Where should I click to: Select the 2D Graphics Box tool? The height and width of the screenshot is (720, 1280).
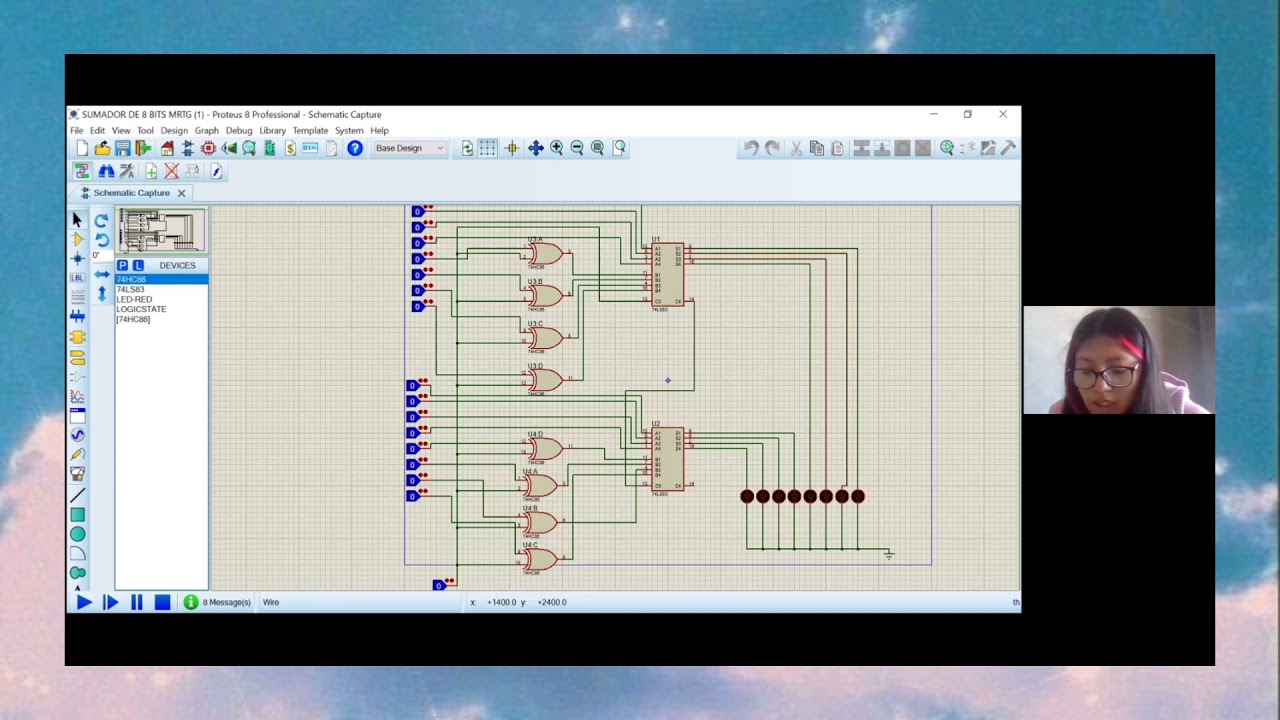pos(77,515)
